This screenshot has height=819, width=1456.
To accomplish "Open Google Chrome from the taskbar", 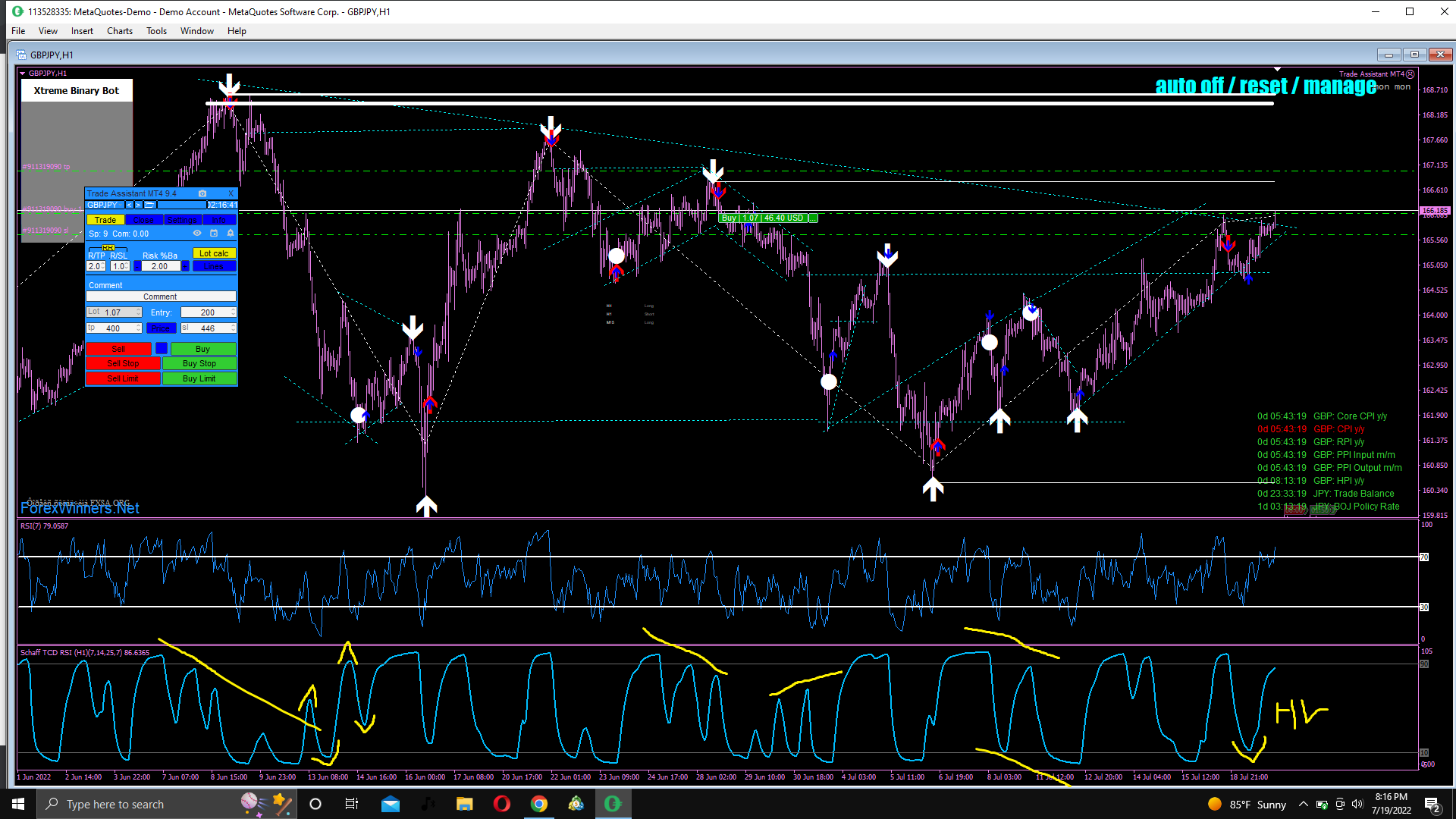I will point(539,804).
